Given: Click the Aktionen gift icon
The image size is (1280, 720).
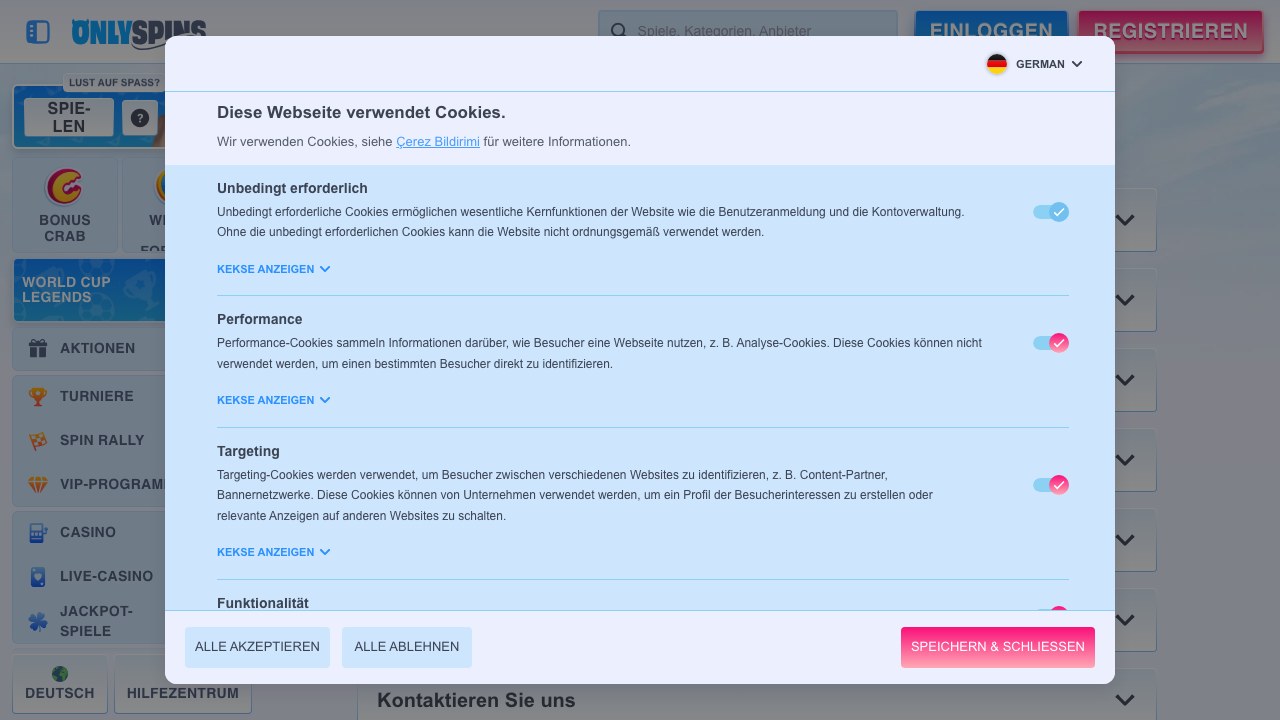Looking at the screenshot, I should pyautogui.click(x=38, y=348).
